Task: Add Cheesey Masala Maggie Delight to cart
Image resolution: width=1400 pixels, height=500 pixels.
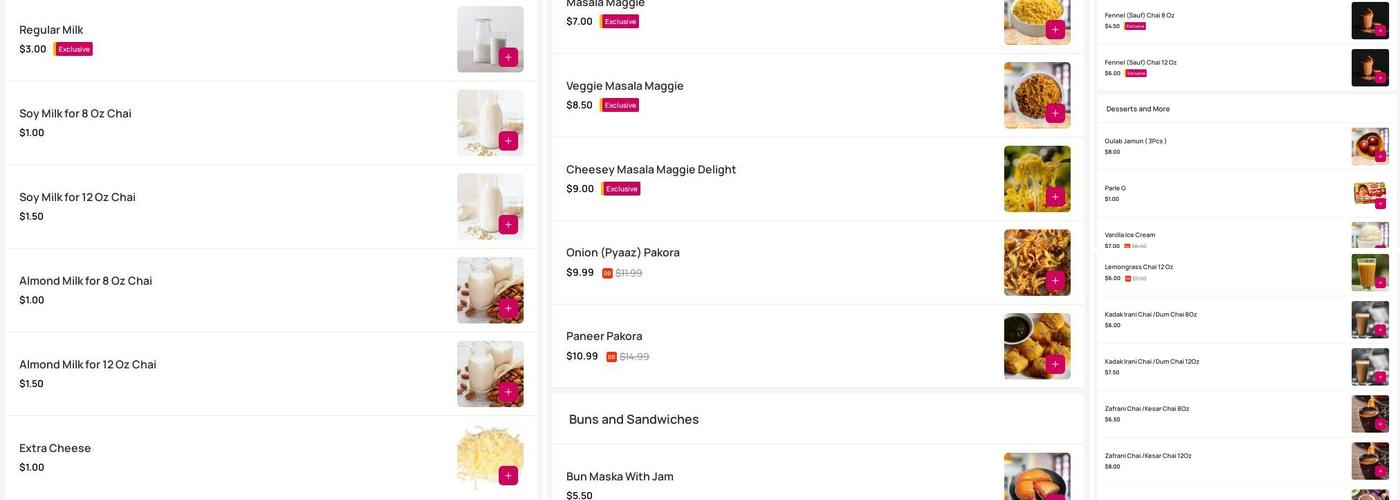Action: 1055,197
